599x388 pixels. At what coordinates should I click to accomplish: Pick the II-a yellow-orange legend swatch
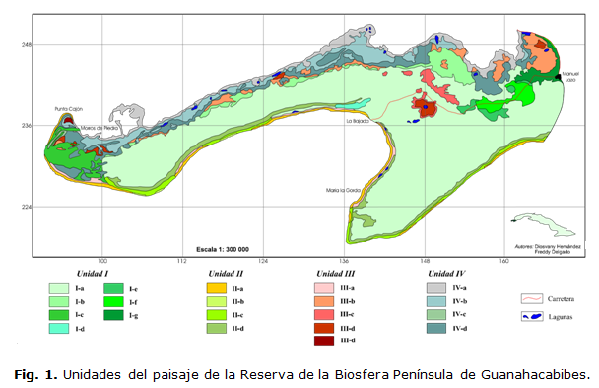217,288
